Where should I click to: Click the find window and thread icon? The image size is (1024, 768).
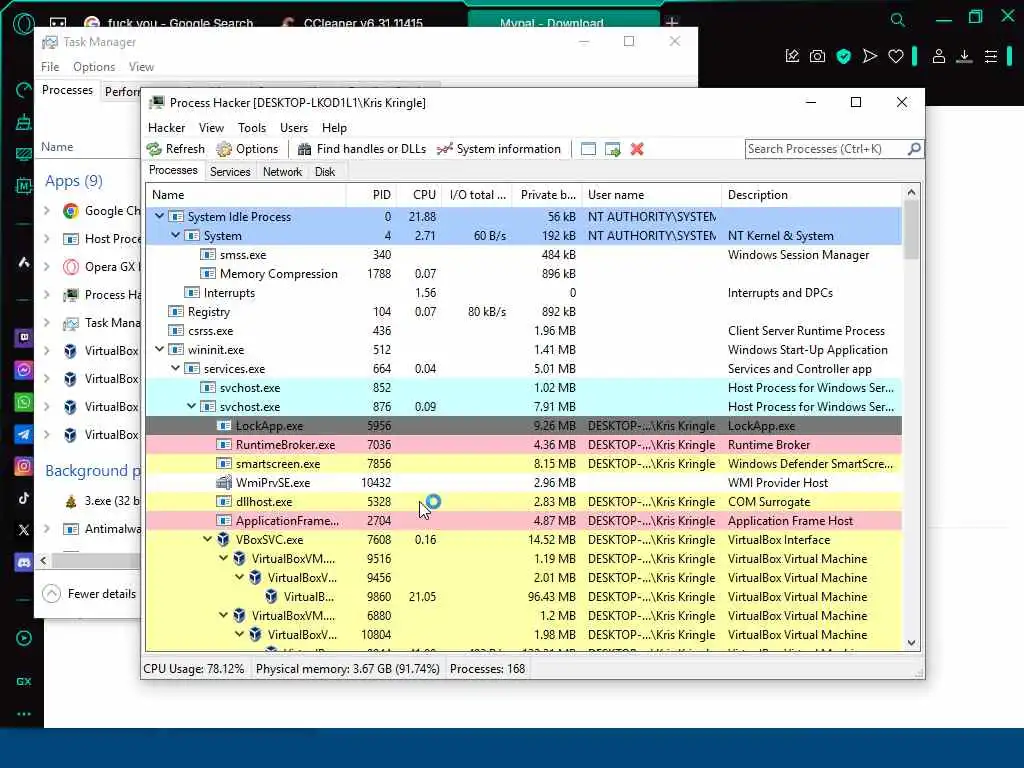click(x=613, y=149)
